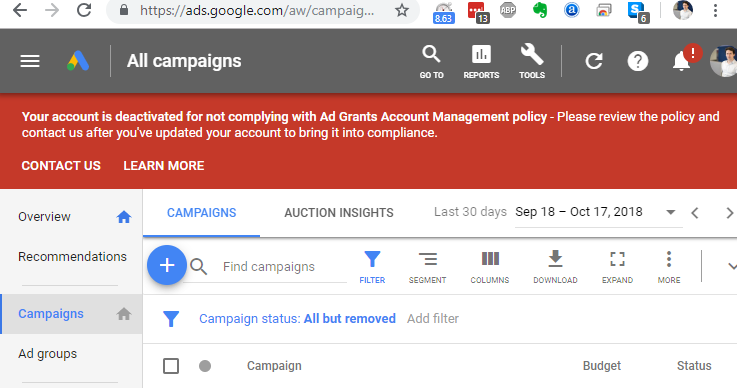Open Google Ads account avatar
The width and height of the screenshot is (737, 388).
[724, 61]
